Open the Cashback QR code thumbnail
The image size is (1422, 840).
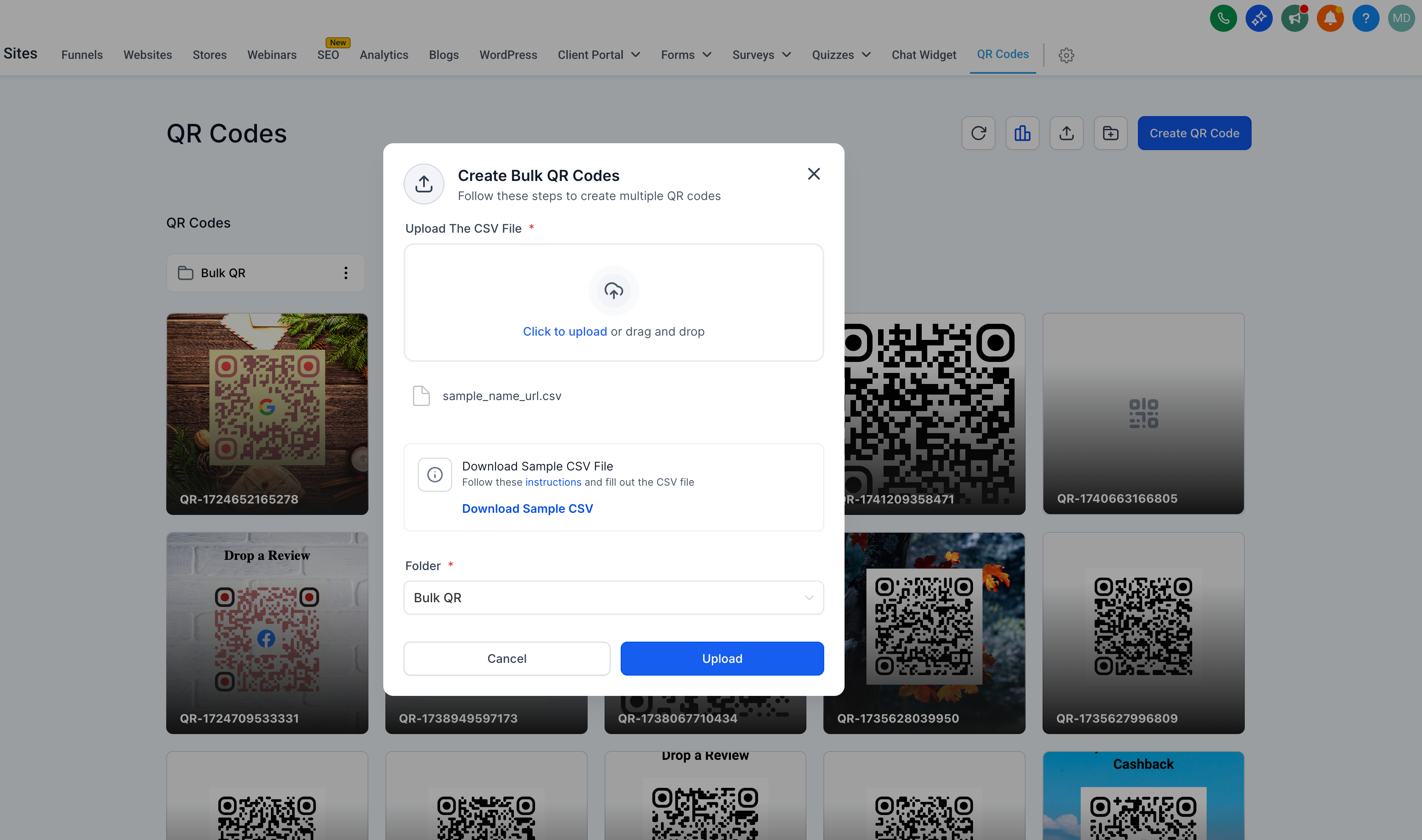pyautogui.click(x=1143, y=795)
